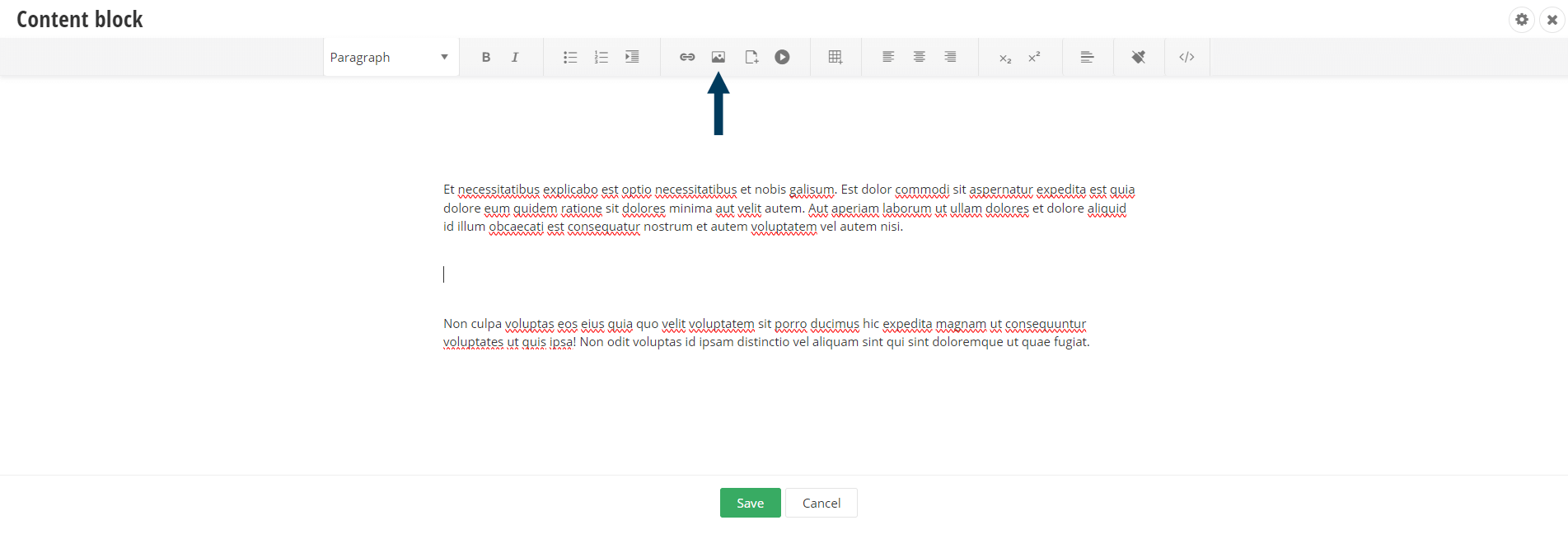Insert a numbered list
The image size is (1568, 539).
coord(601,57)
